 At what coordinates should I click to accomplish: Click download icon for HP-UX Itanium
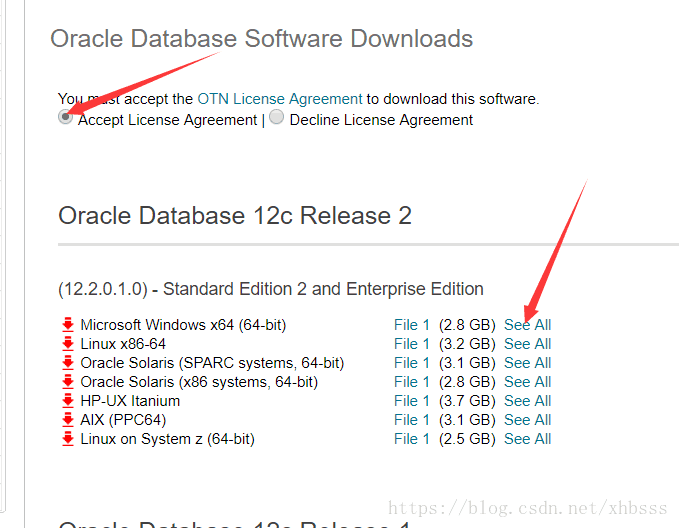coord(68,401)
